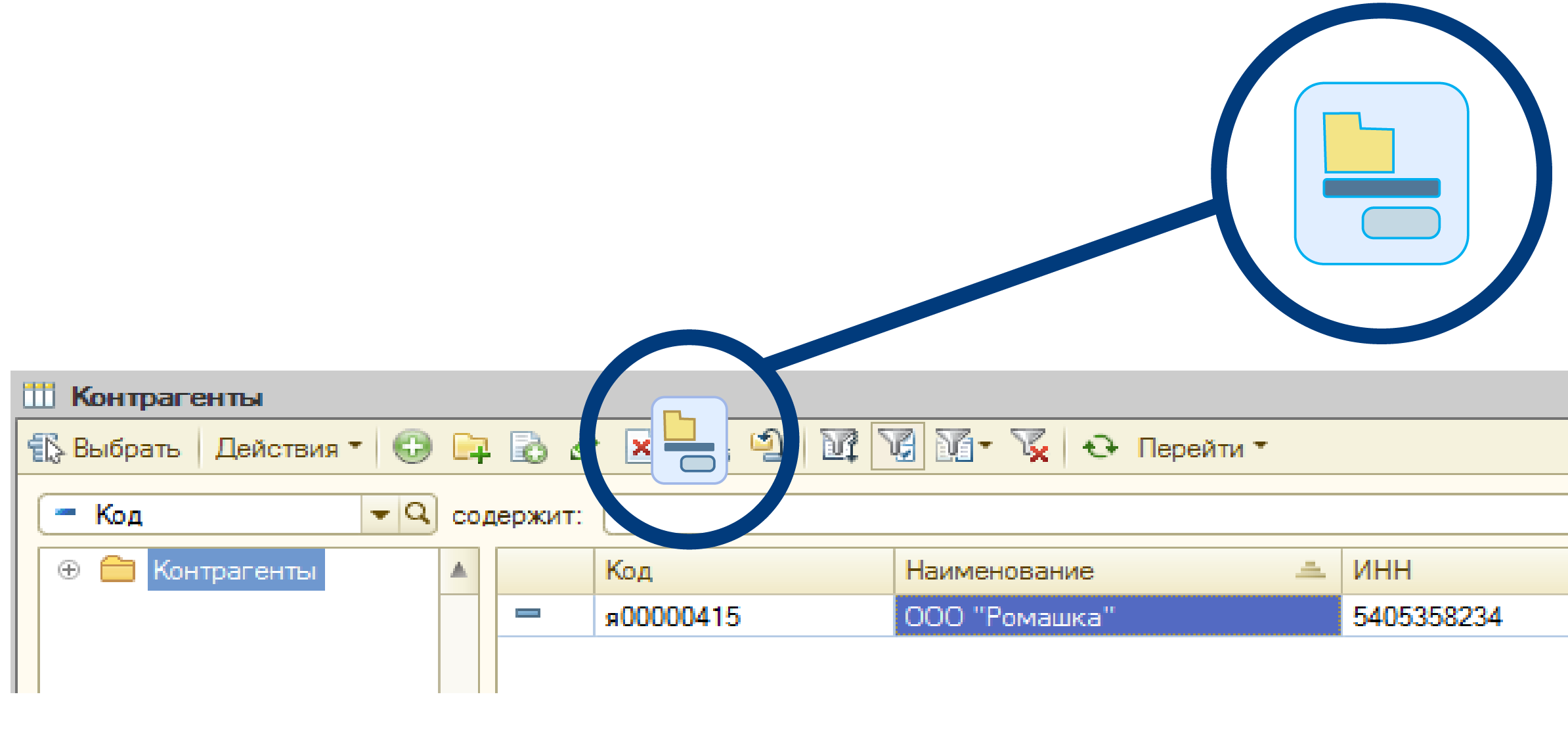Refresh the list with green arrows

point(1100,447)
